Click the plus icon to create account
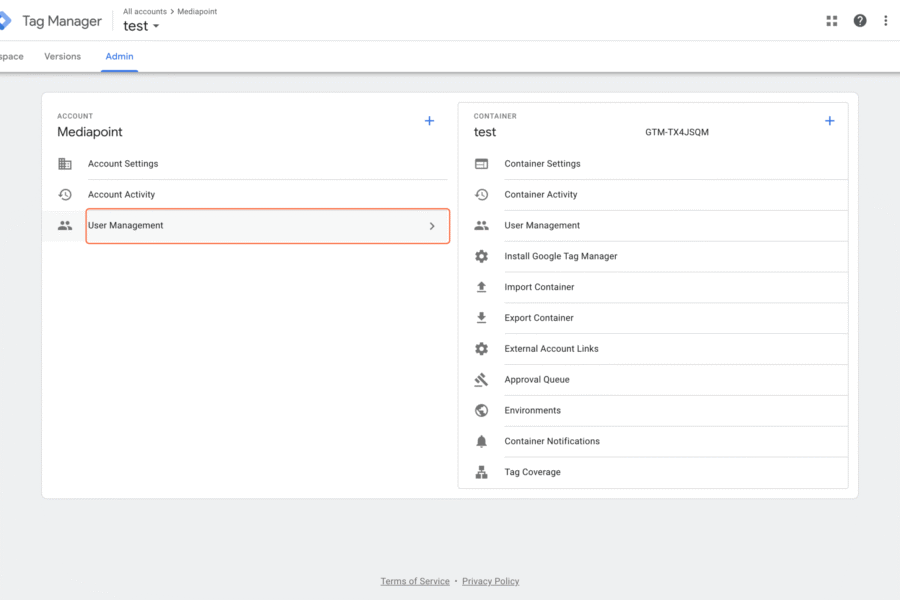Image resolution: width=900 pixels, height=600 pixels. 429,121
